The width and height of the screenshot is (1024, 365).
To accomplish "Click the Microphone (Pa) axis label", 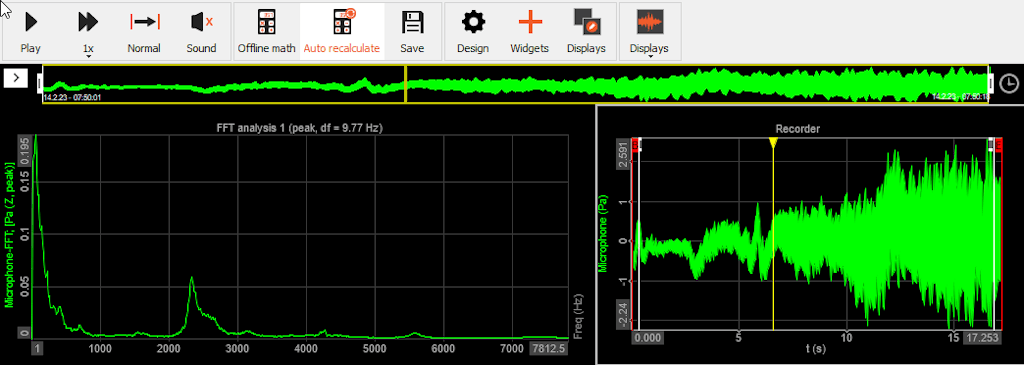I will pyautogui.click(x=602, y=234).
